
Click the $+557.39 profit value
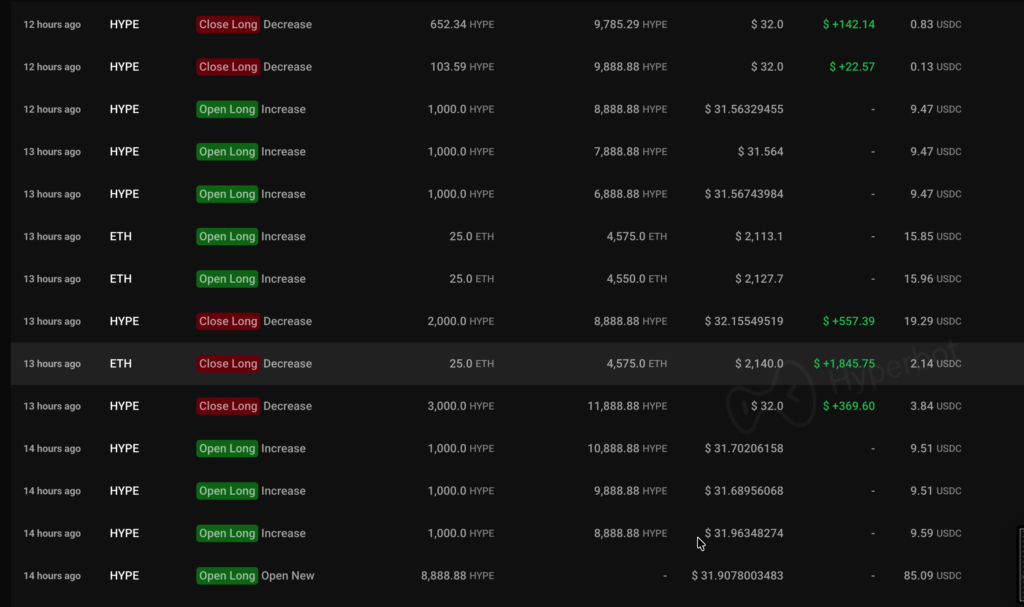point(848,321)
